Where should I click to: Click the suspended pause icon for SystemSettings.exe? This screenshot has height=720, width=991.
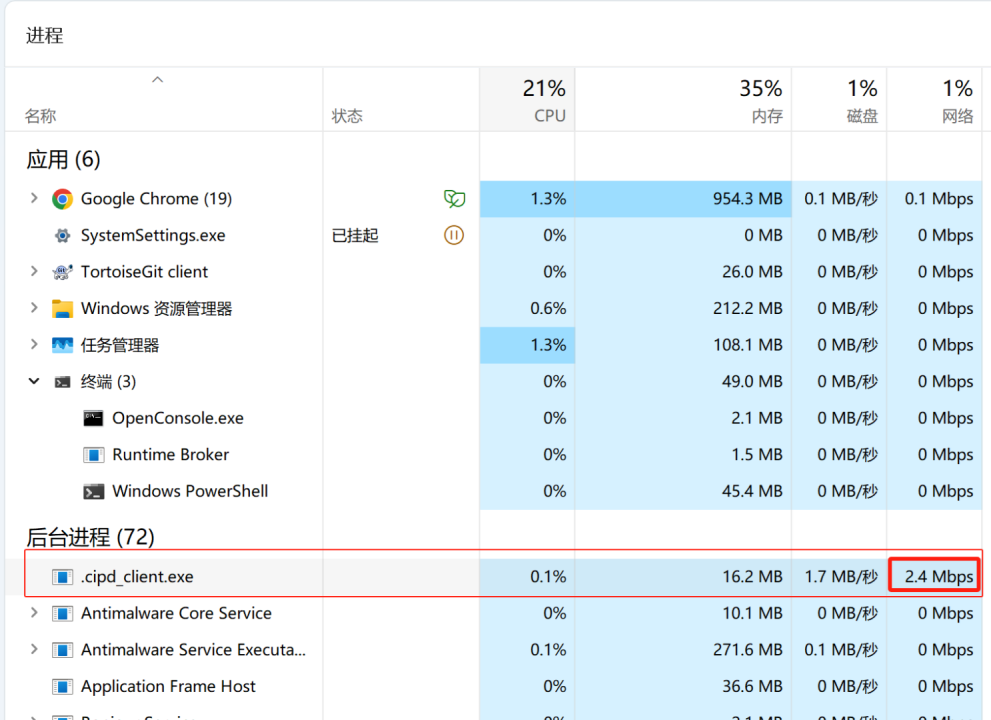[454, 235]
